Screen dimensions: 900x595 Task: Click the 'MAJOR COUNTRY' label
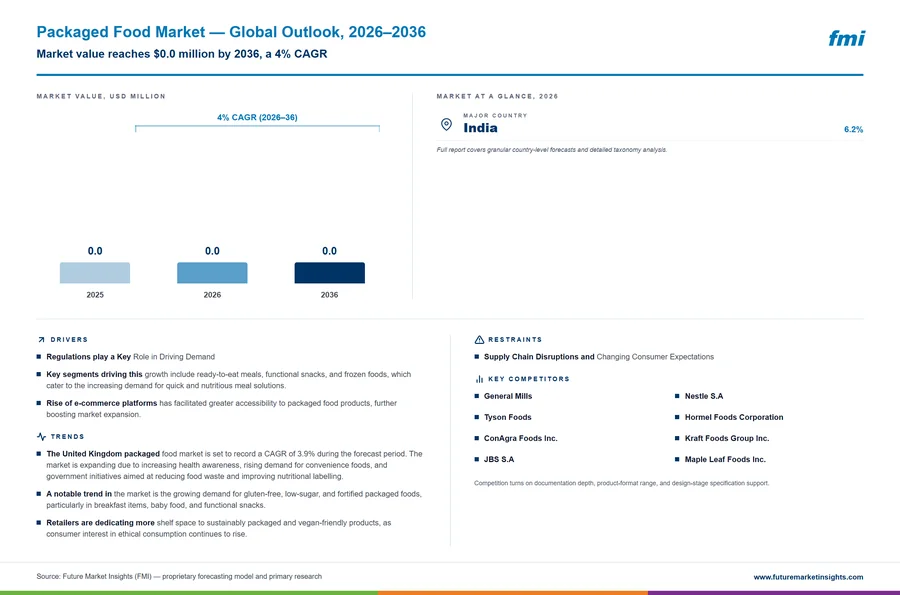[495, 115]
